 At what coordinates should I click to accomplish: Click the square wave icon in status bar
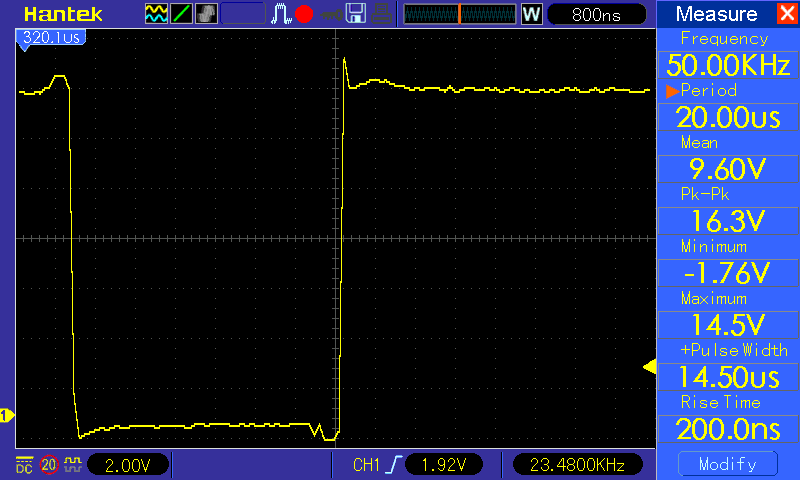(x=72, y=465)
